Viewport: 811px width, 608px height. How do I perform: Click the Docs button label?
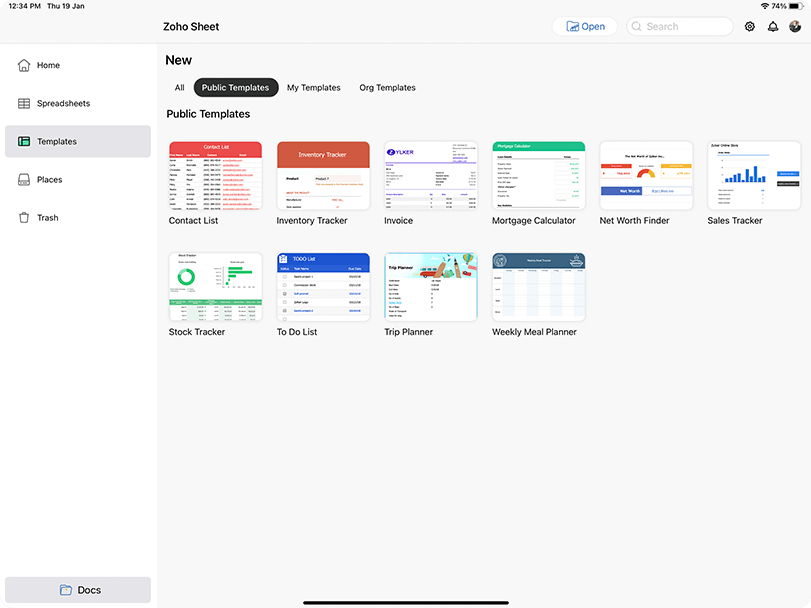point(89,590)
